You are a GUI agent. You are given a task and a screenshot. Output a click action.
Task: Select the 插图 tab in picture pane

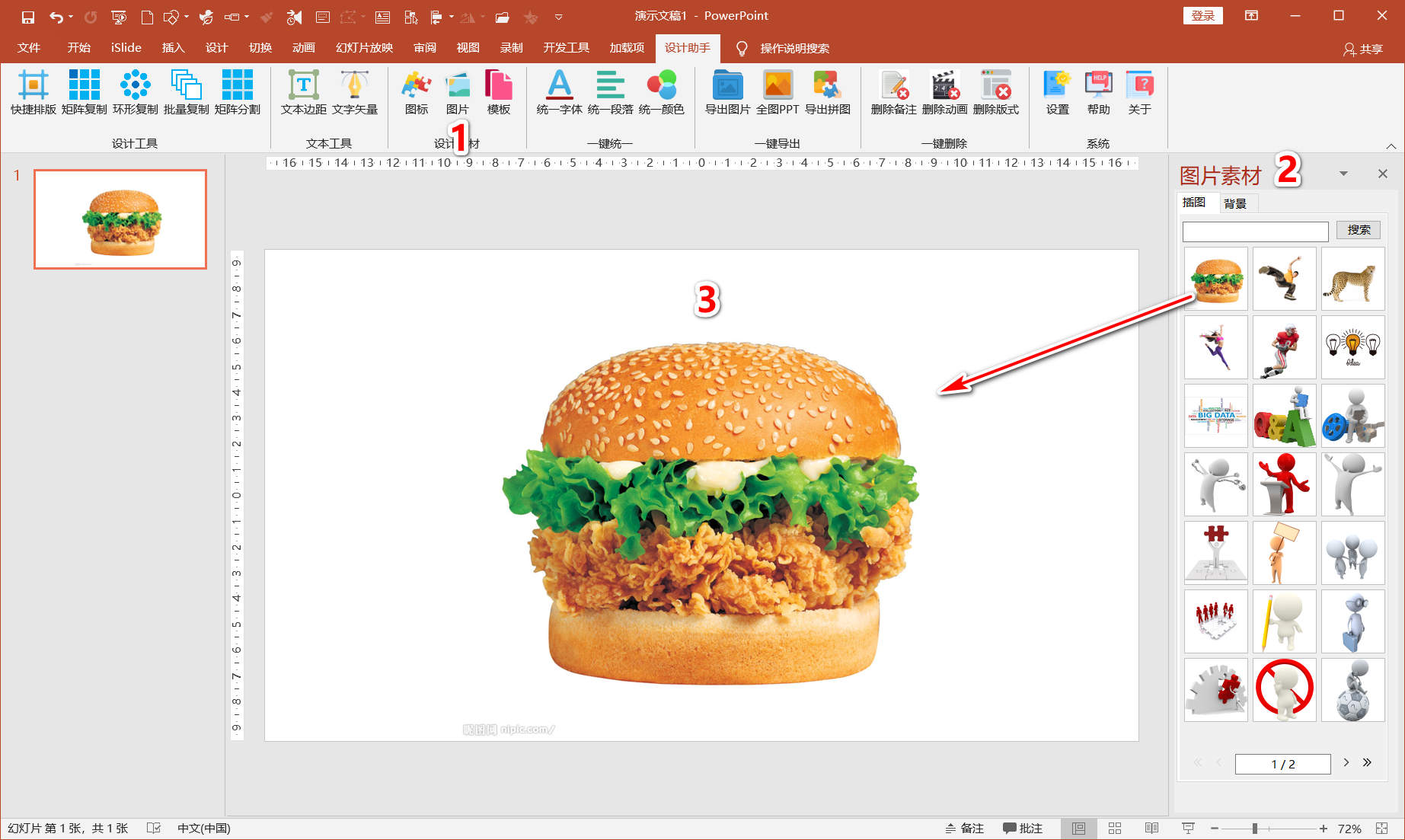1194,203
